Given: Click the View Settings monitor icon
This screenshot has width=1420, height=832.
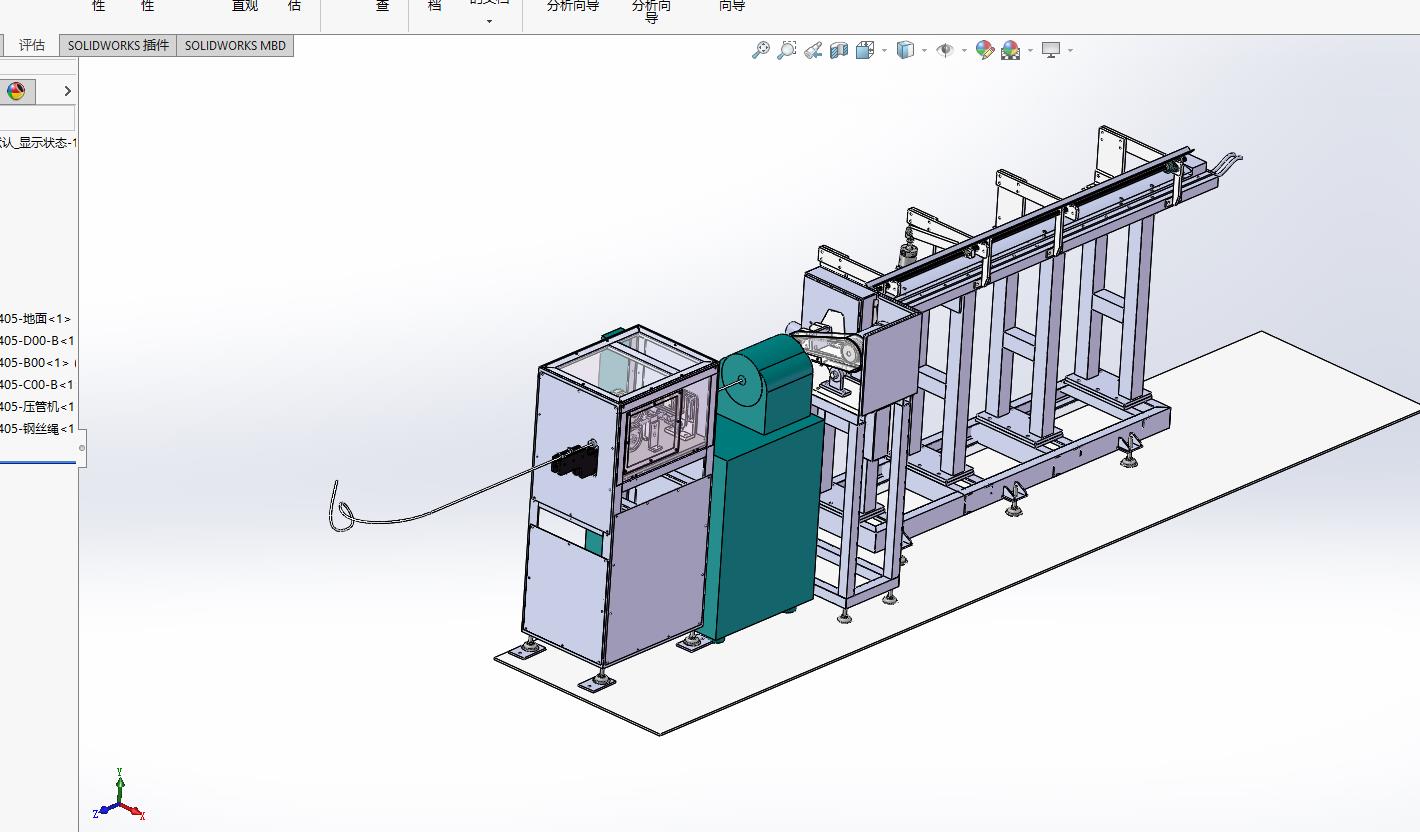Looking at the screenshot, I should (x=1051, y=50).
